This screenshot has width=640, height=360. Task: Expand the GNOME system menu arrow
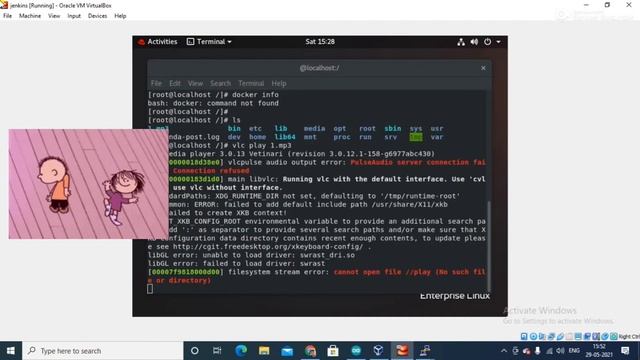[x=498, y=42]
